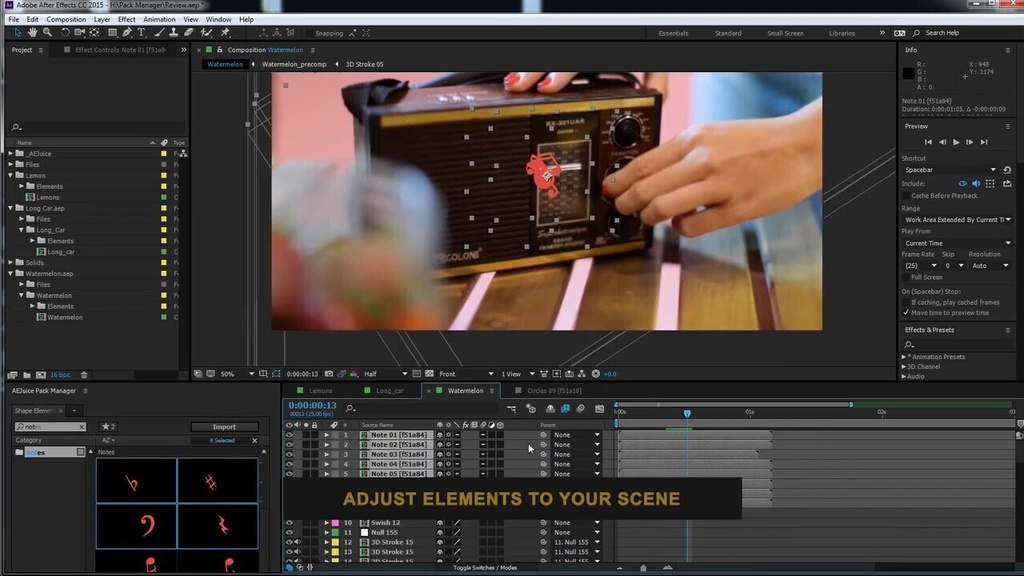Hide the Note 01 layer
1024x576 pixels.
(289, 435)
